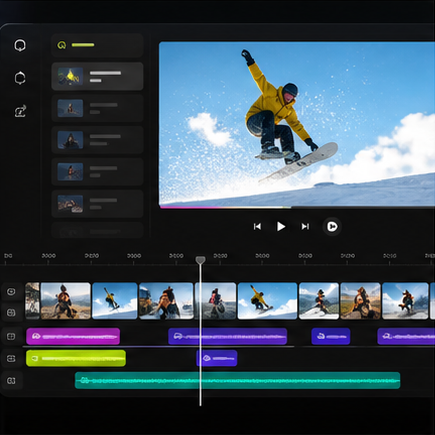
Task: Select the highlighted first media item in list
Action: tap(97, 76)
